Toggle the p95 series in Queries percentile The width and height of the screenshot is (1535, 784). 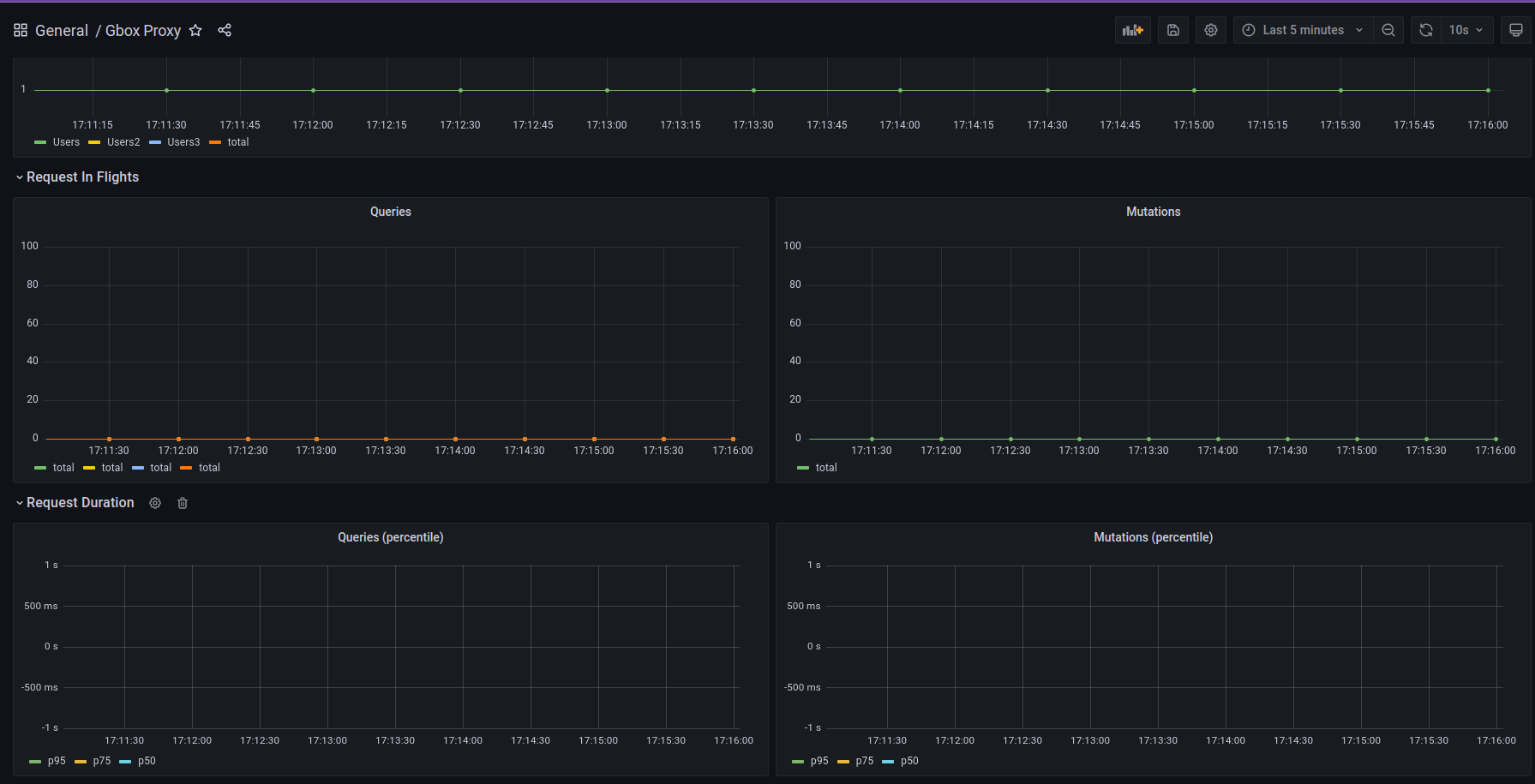coord(56,761)
